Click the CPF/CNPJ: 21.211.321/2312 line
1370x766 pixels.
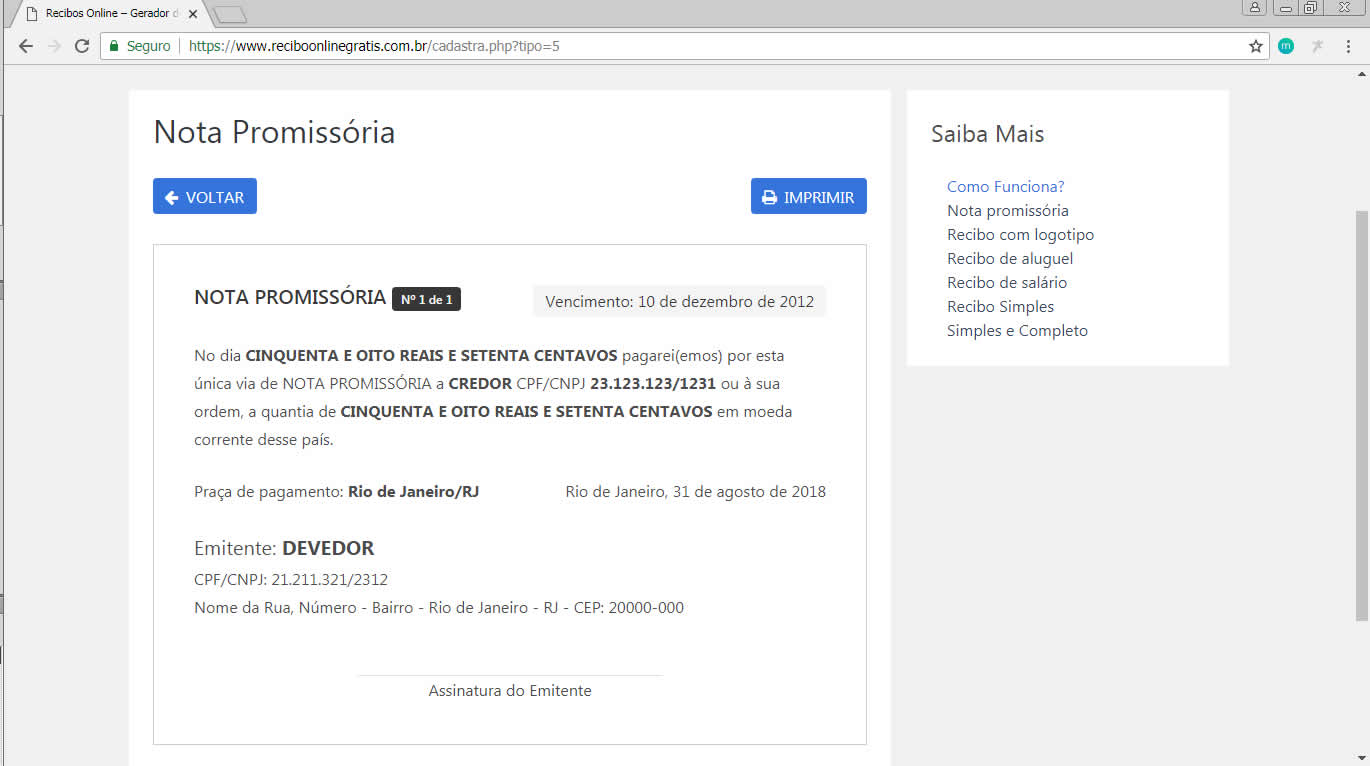click(291, 579)
